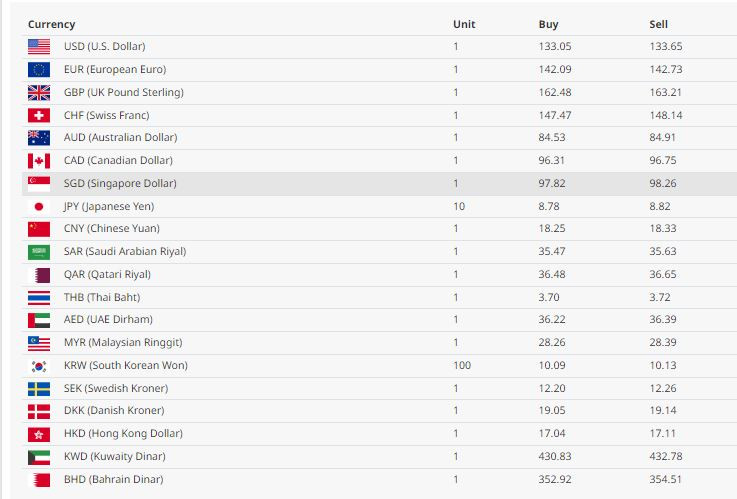Click the United States flag icon
737x499 pixels.
(39, 47)
